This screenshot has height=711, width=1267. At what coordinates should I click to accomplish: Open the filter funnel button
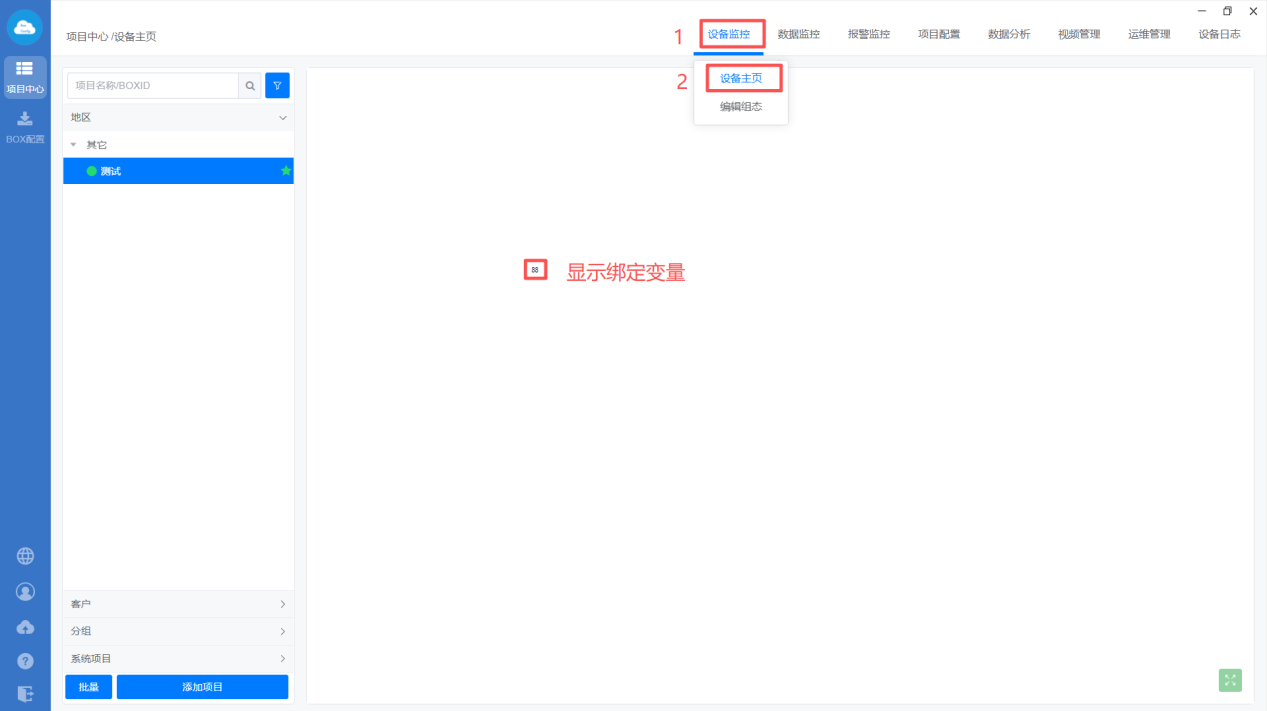coord(277,86)
